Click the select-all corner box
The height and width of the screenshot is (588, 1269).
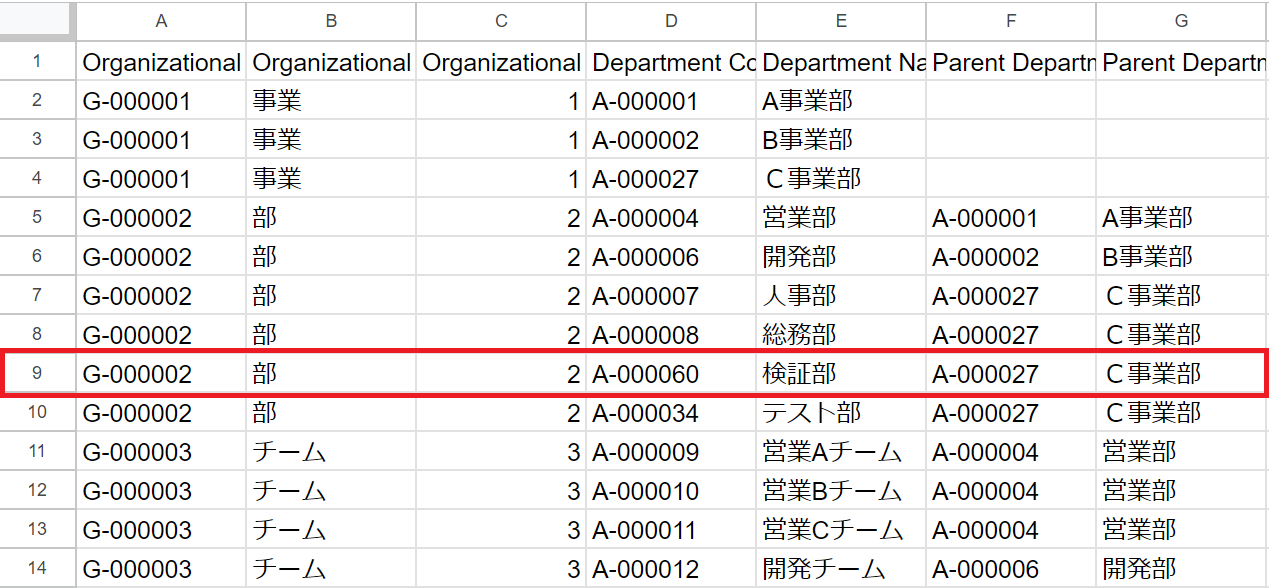coord(37,20)
